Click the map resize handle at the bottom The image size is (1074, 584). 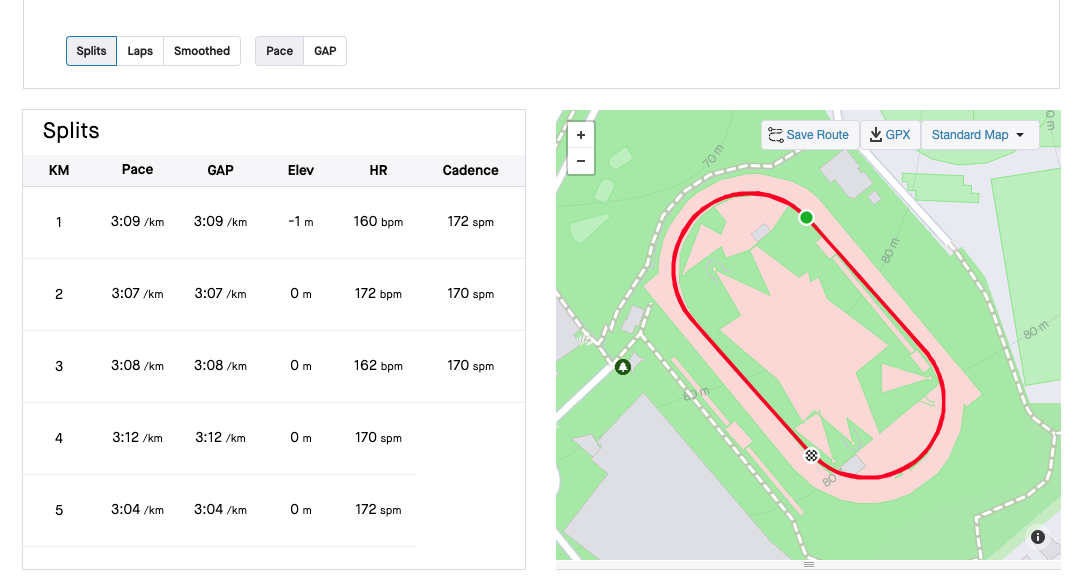pyautogui.click(x=809, y=564)
